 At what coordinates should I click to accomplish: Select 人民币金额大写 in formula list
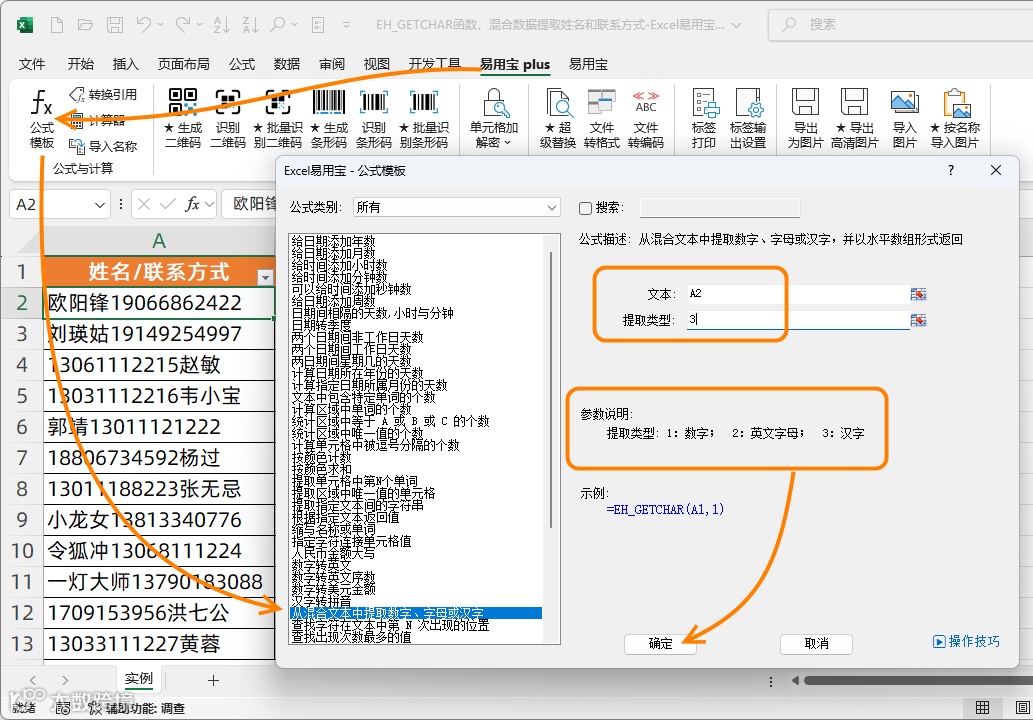333,553
